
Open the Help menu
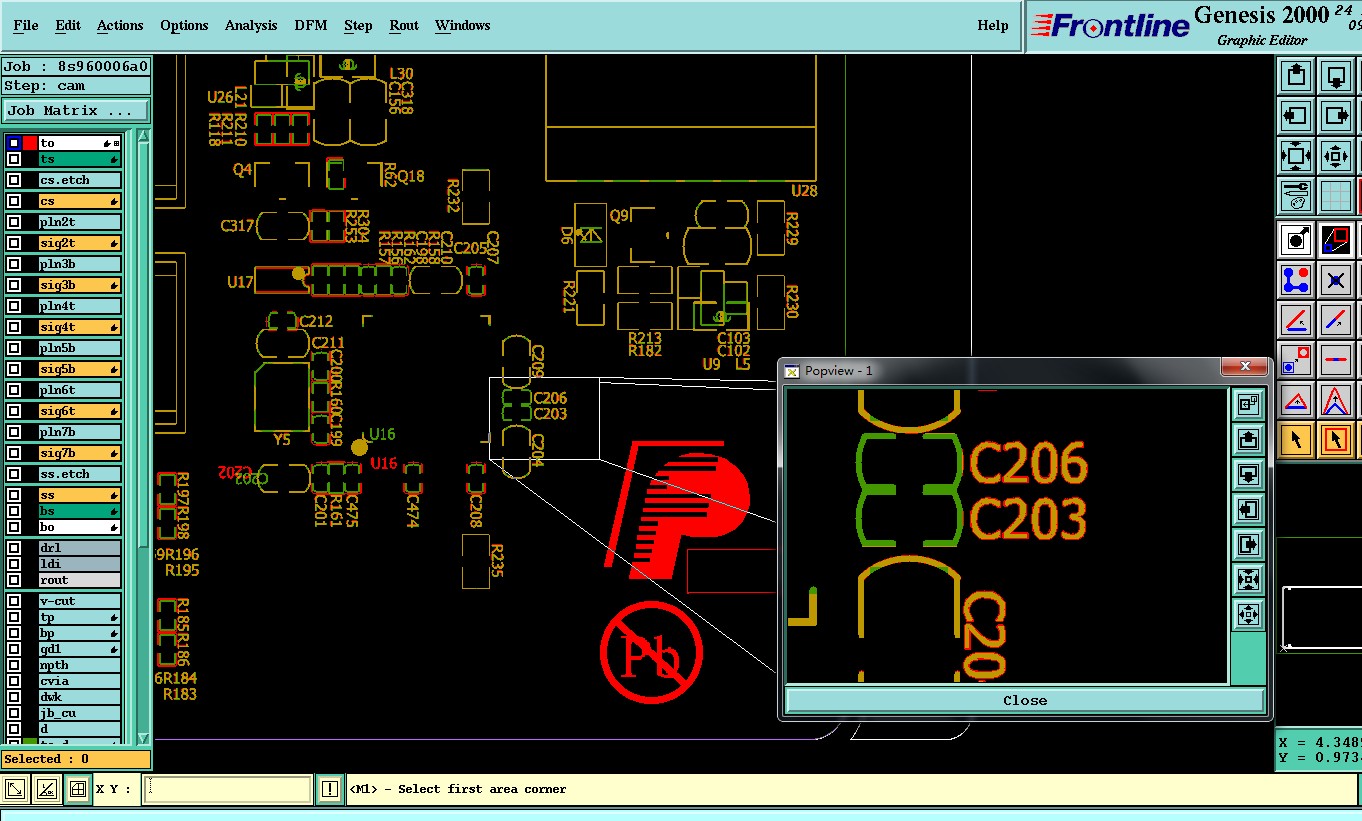993,26
